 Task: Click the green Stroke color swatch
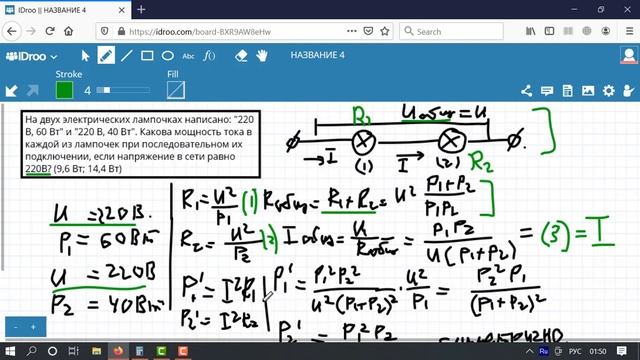(64, 90)
